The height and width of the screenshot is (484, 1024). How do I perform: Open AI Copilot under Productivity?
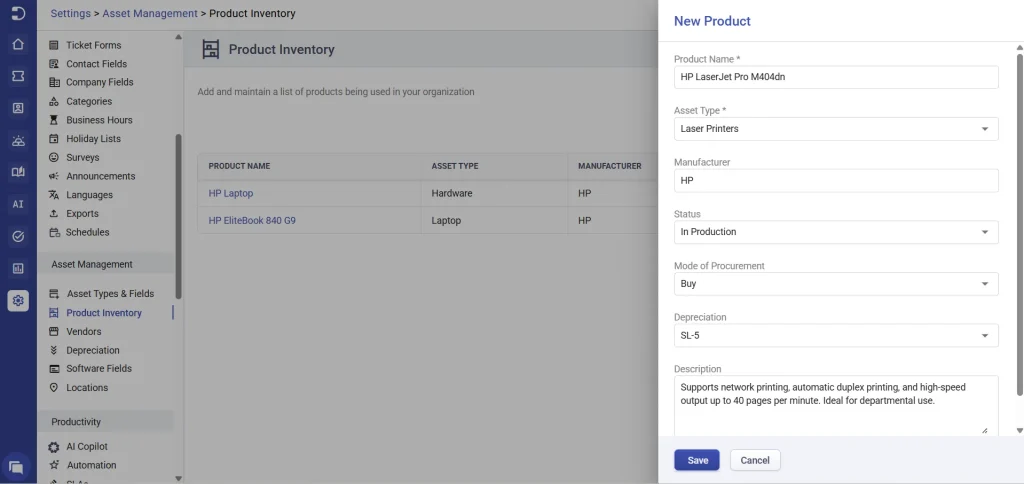tap(87, 447)
